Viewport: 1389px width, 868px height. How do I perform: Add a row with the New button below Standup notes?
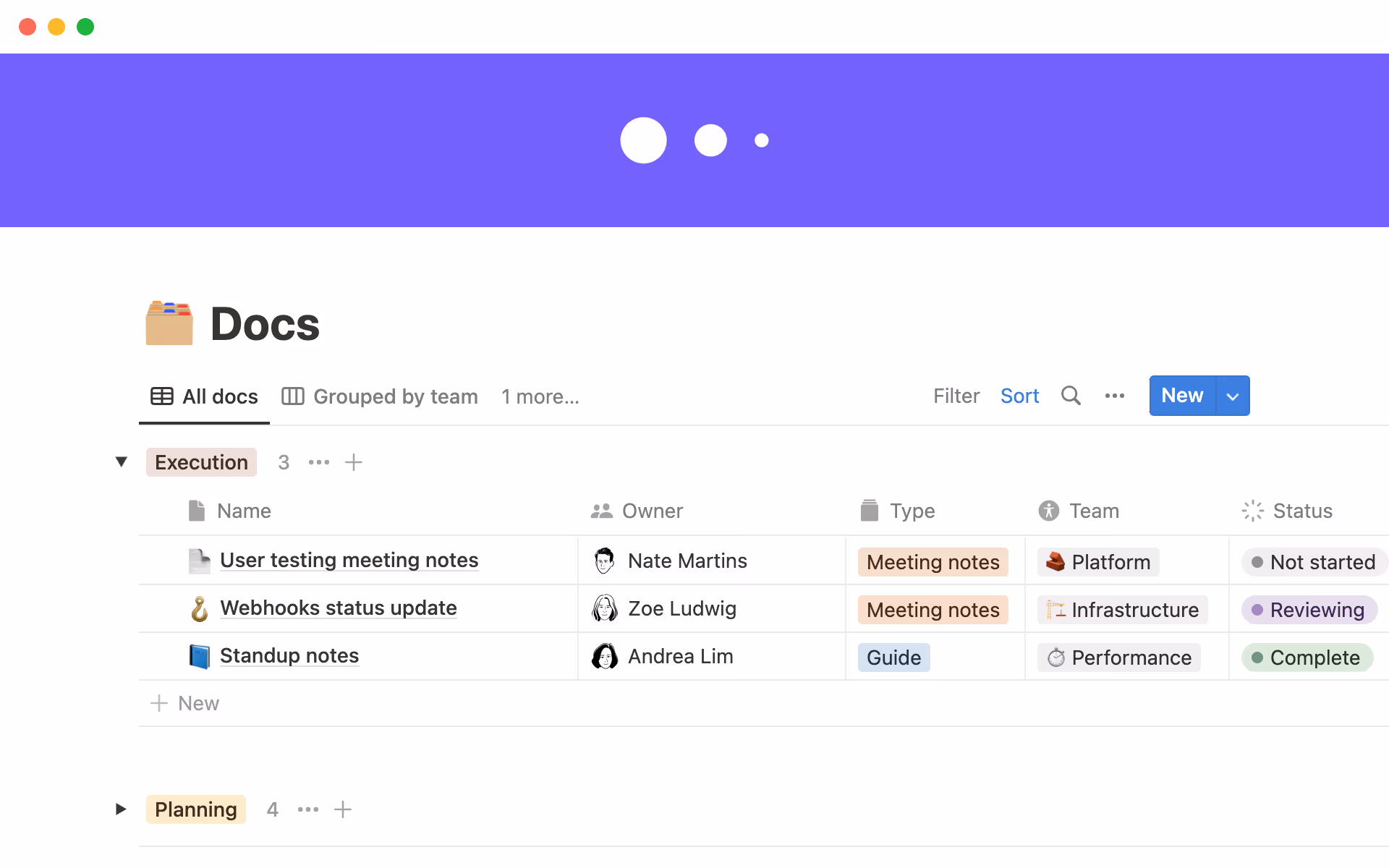[x=184, y=703]
